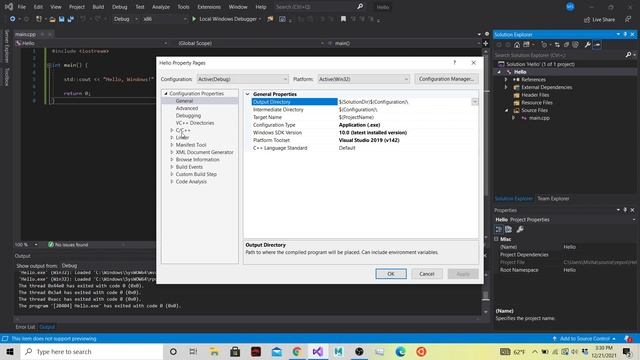
Task: Switch to the Team Explorer tab
Action: click(x=553, y=199)
